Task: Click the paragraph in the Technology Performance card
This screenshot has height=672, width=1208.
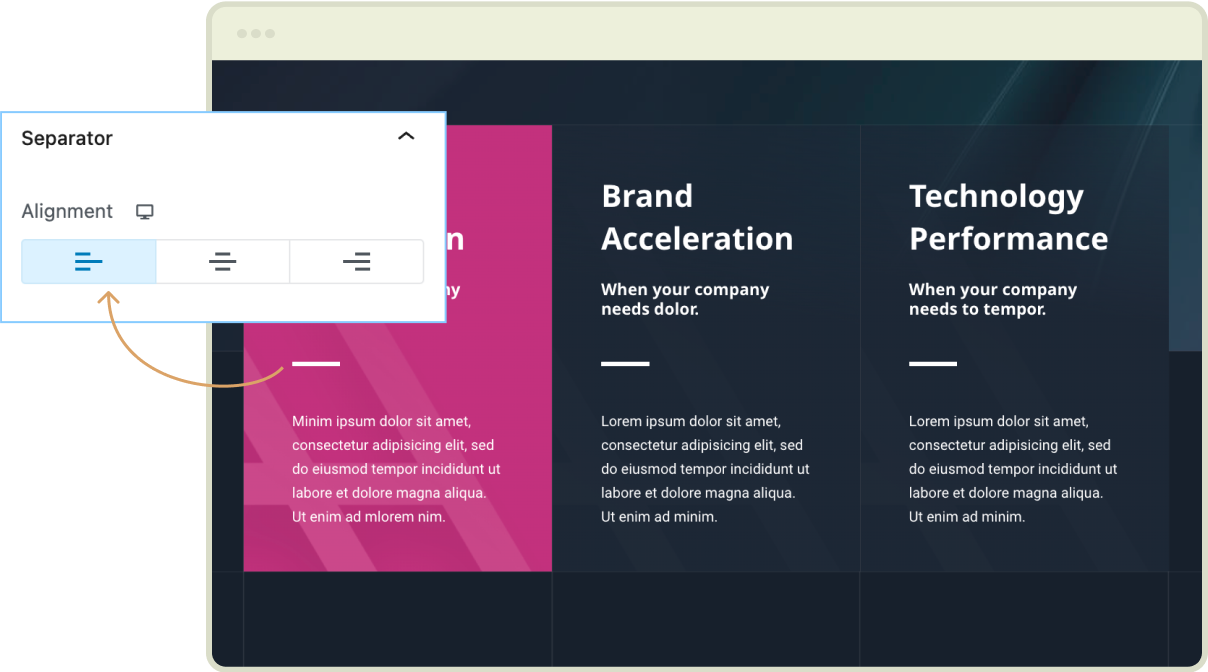Action: tap(1012, 469)
